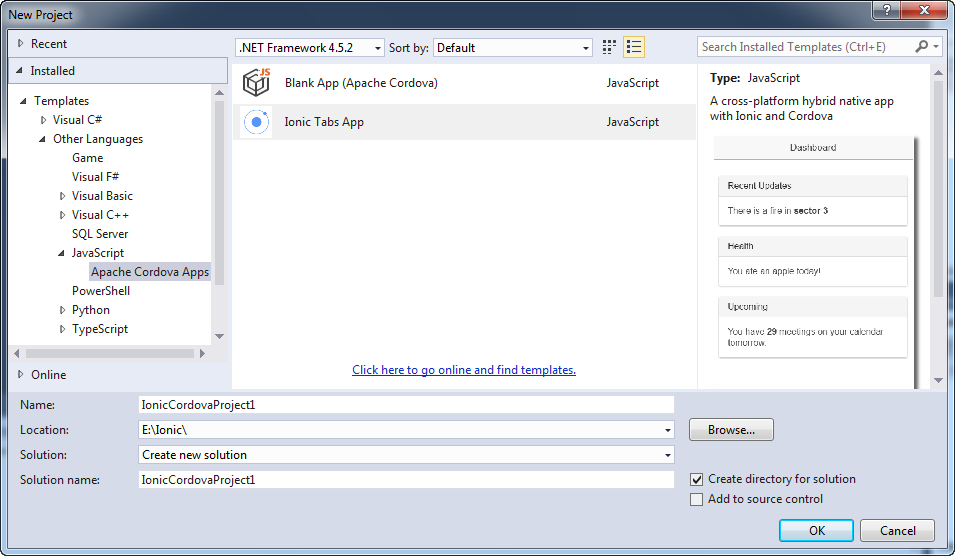Click tree scroll left arrow
The image size is (955, 556).
point(17,353)
